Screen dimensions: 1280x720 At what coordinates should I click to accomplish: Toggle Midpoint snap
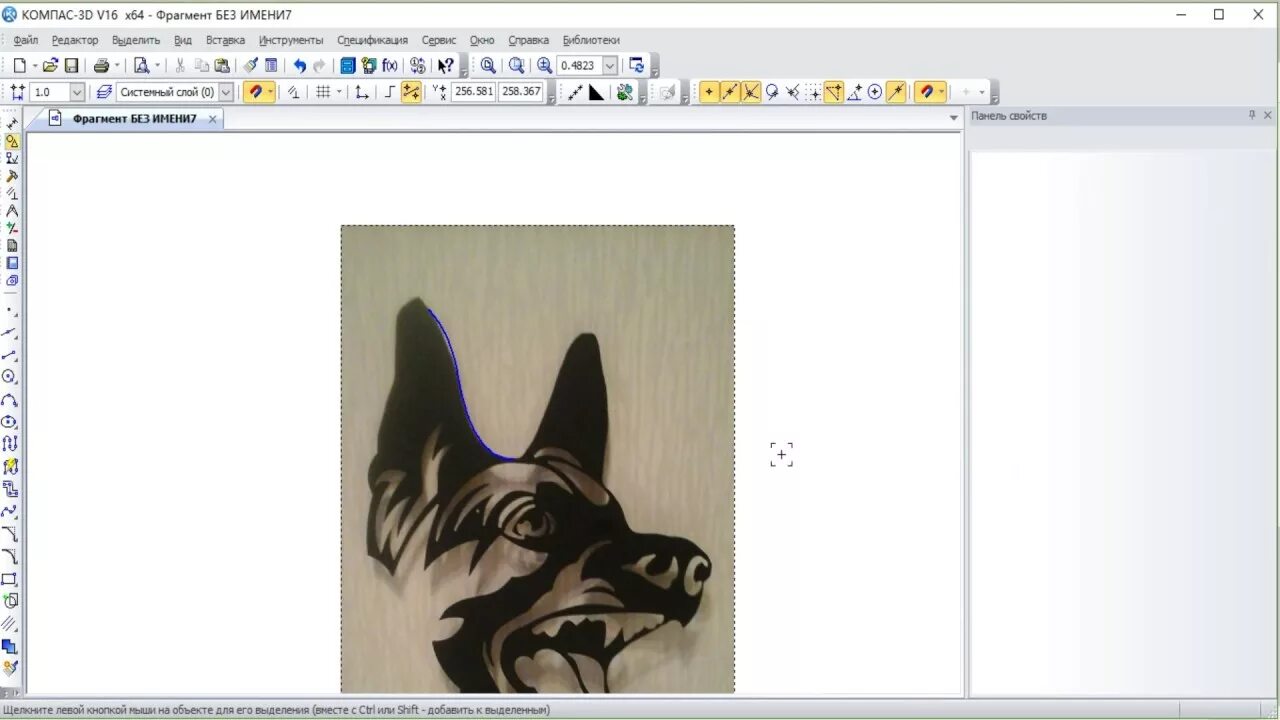point(730,92)
